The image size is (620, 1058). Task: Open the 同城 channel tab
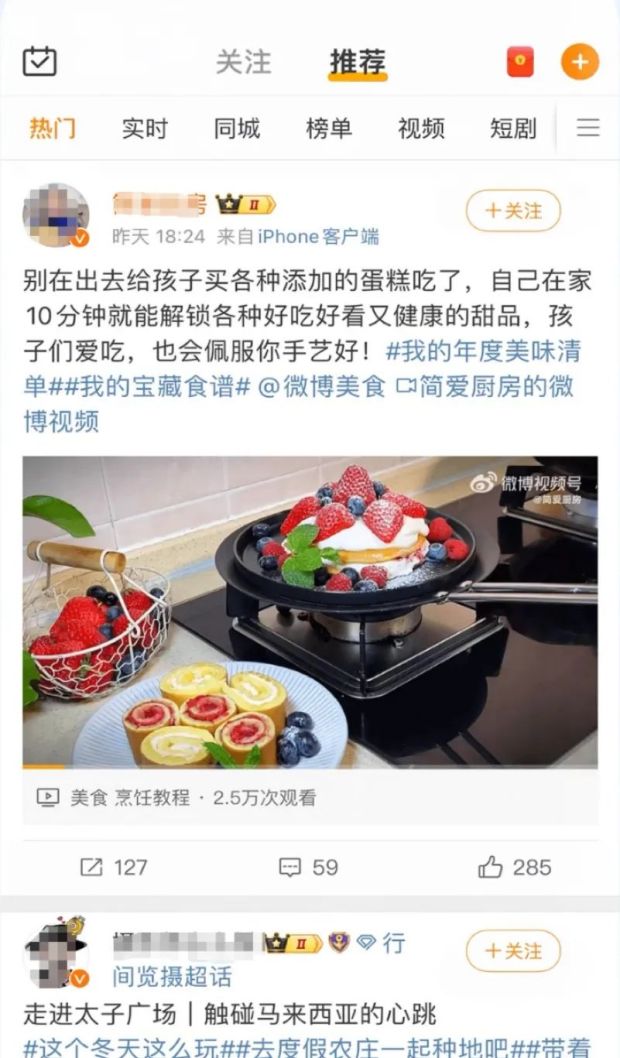click(237, 128)
